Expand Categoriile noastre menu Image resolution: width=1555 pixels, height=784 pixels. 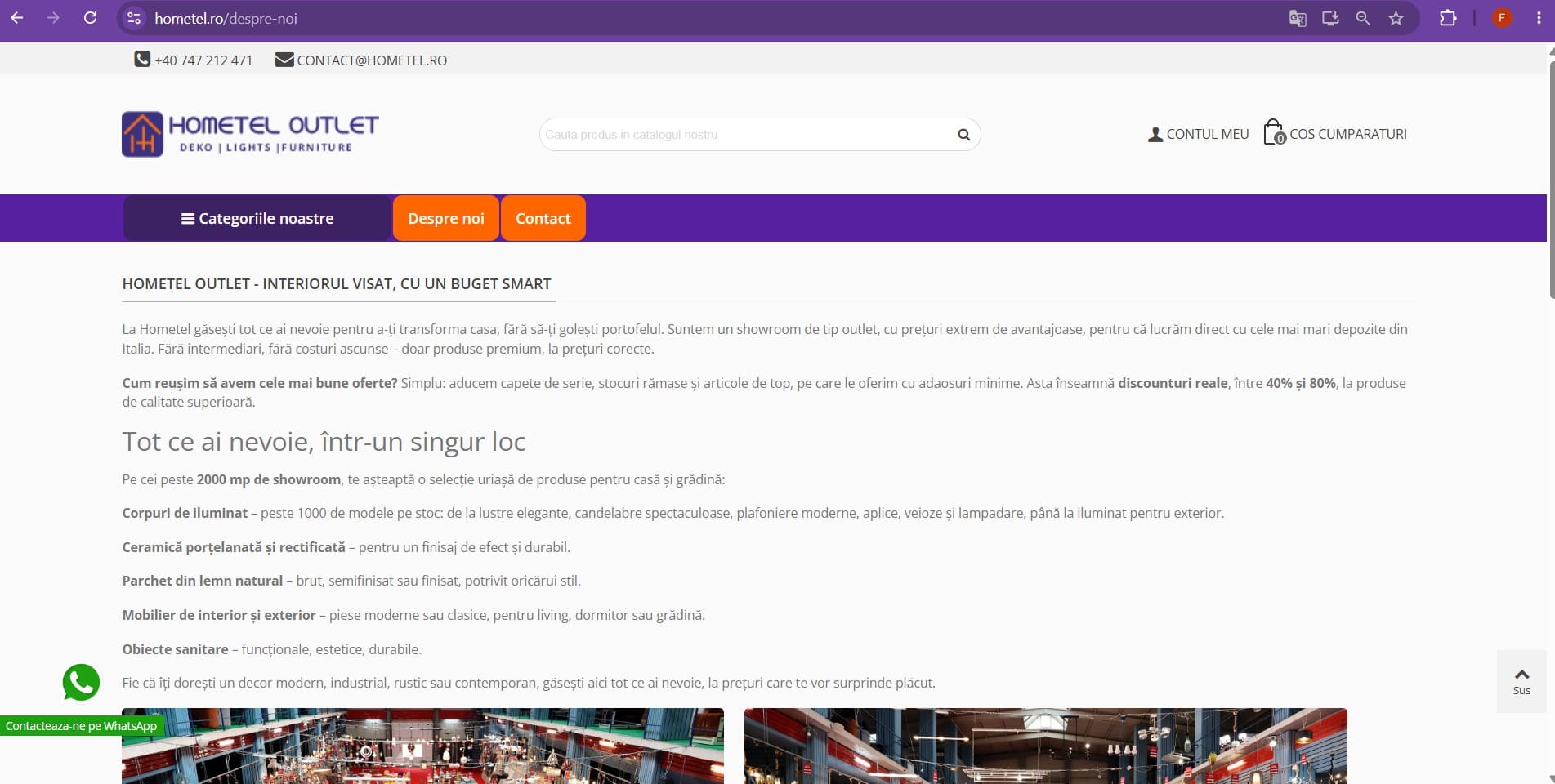tap(257, 218)
